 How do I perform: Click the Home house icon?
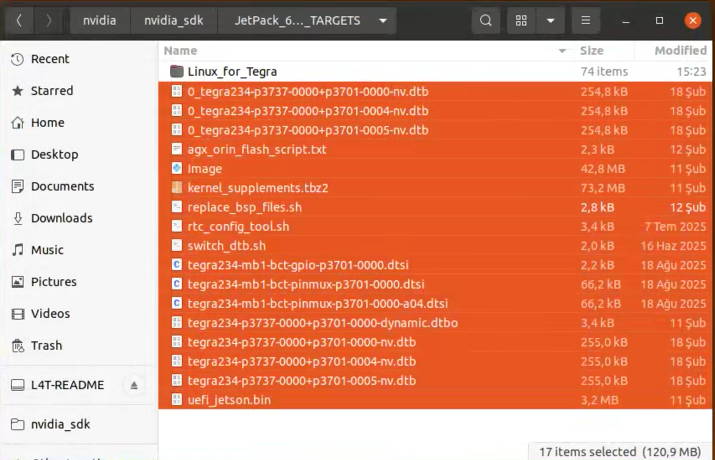point(17,123)
